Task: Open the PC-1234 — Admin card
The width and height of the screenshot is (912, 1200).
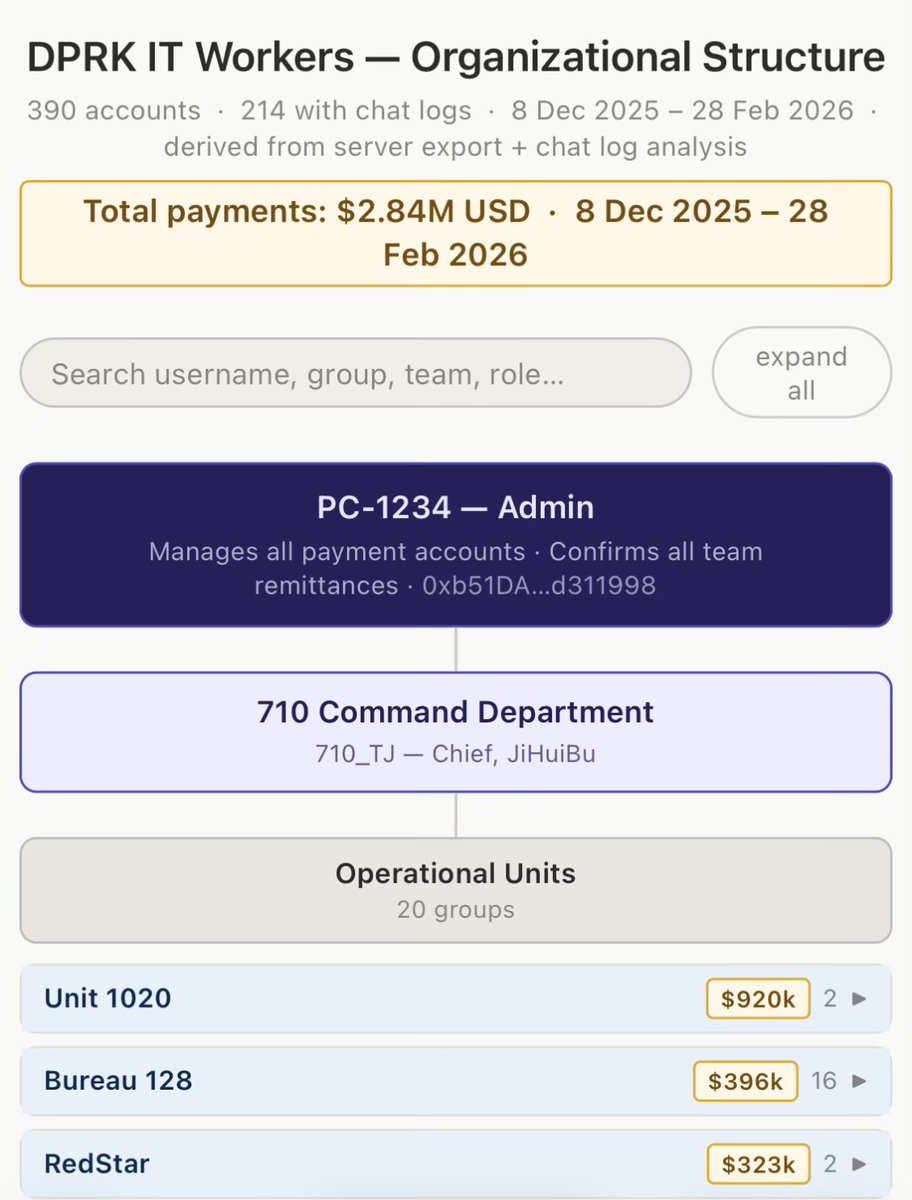Action: (456, 545)
